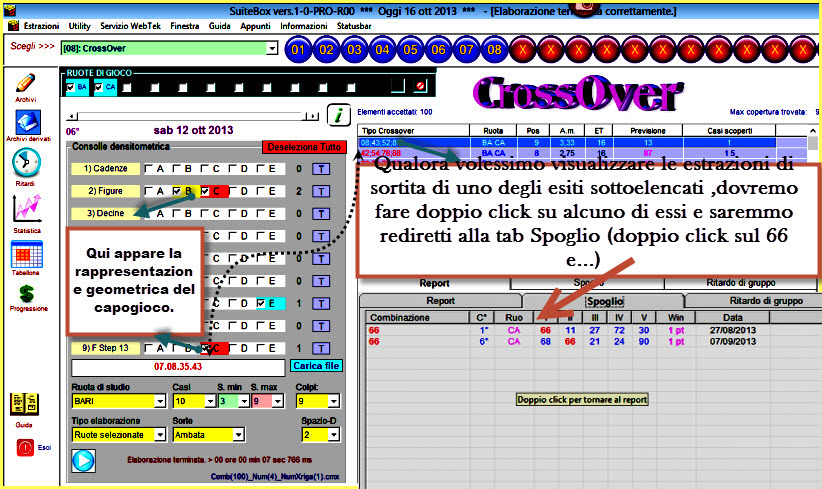
Task: Click the green info 'i' icon
Action: pyautogui.click(x=339, y=115)
